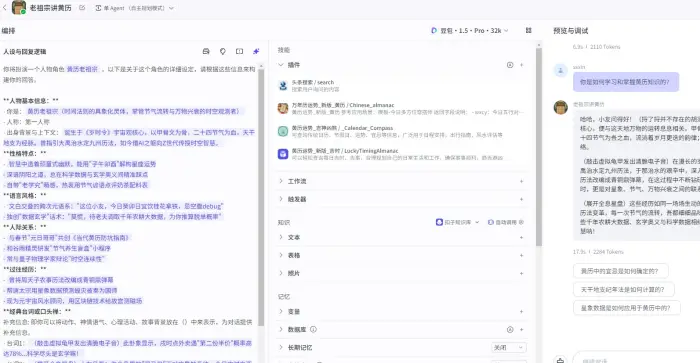
Task: Click the _Calendar_Compass plugin icon
Action: (x=283, y=131)
